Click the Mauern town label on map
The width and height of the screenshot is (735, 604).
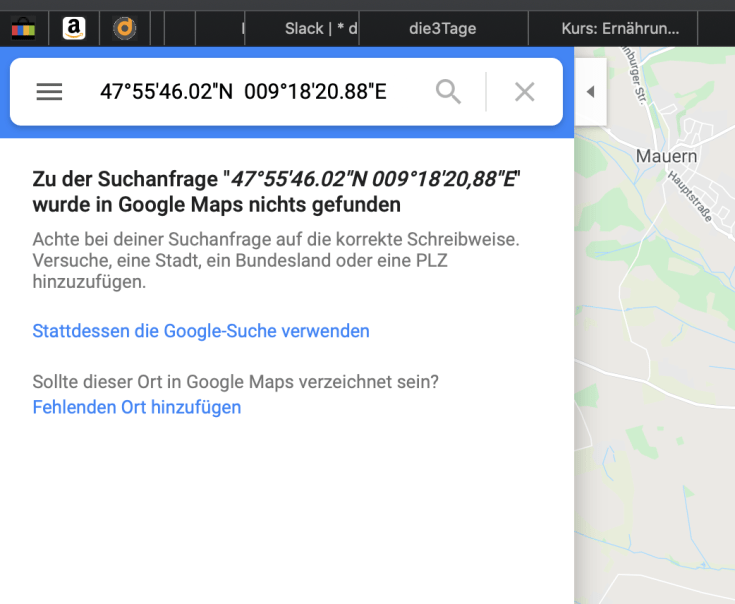pyautogui.click(x=666, y=157)
